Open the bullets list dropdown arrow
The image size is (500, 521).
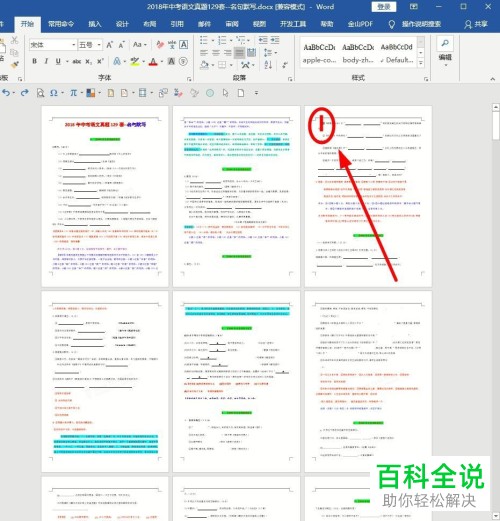point(213,40)
